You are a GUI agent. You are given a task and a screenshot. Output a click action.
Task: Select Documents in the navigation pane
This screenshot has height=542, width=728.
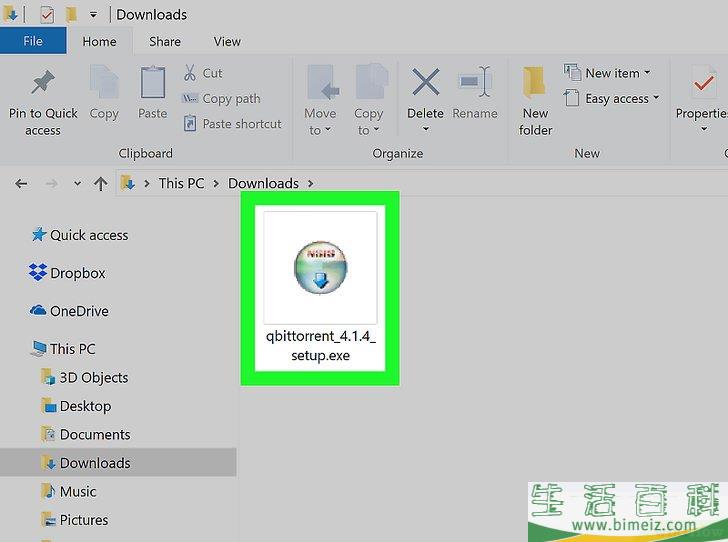(95, 434)
